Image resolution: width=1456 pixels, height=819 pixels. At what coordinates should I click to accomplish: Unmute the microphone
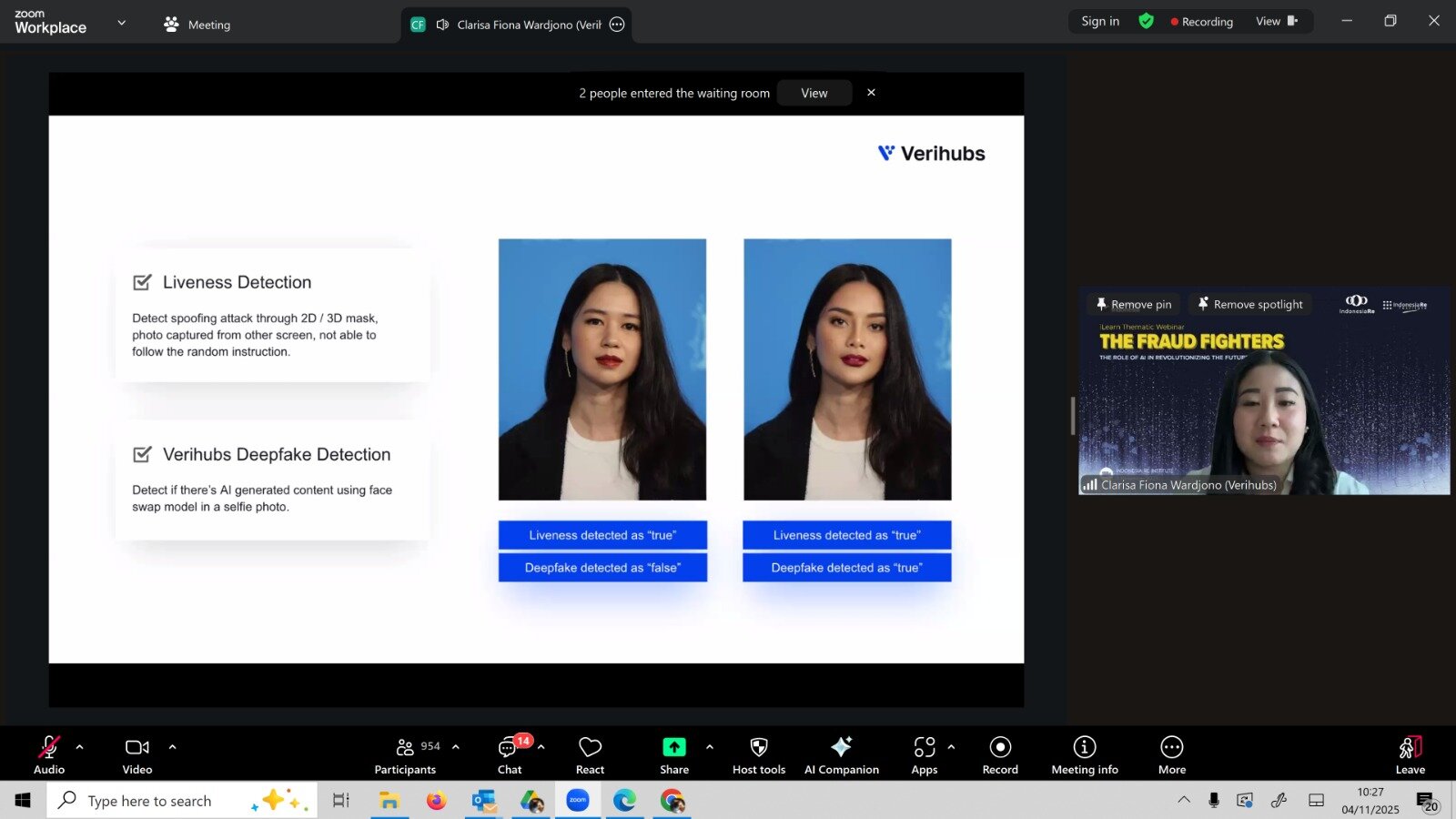click(x=49, y=753)
